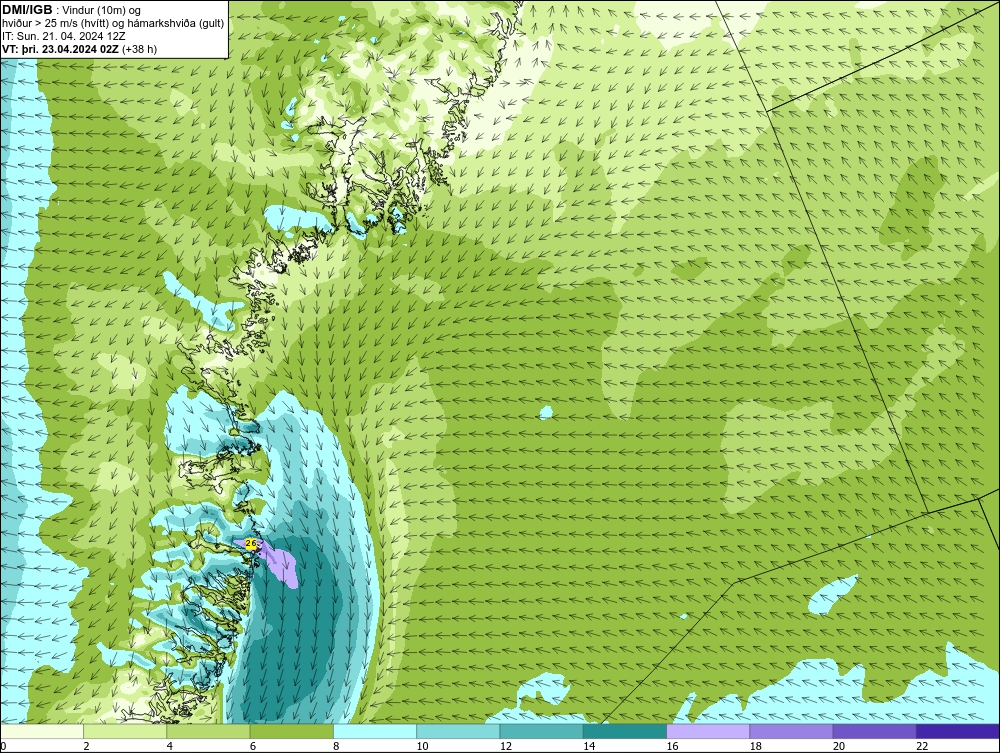Click the 18-20 m/s purple legend swatch
Screen dimensions: 1000x753
point(791,731)
